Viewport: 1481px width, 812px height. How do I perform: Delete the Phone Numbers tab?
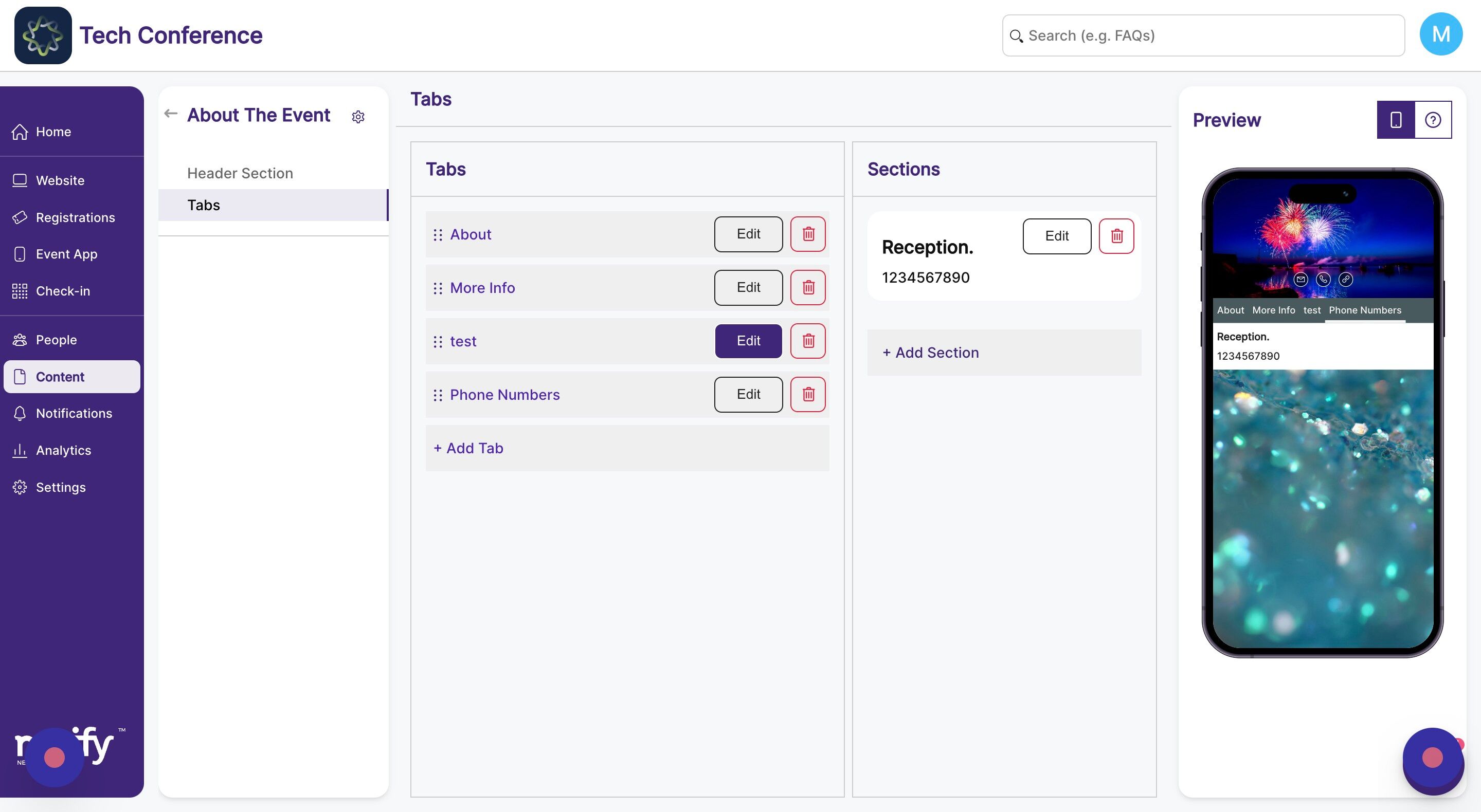tap(808, 394)
